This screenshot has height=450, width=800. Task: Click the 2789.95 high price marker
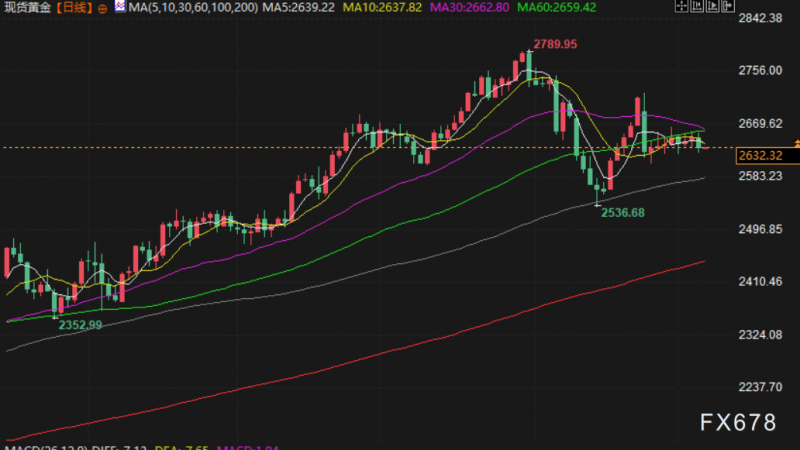(555, 44)
